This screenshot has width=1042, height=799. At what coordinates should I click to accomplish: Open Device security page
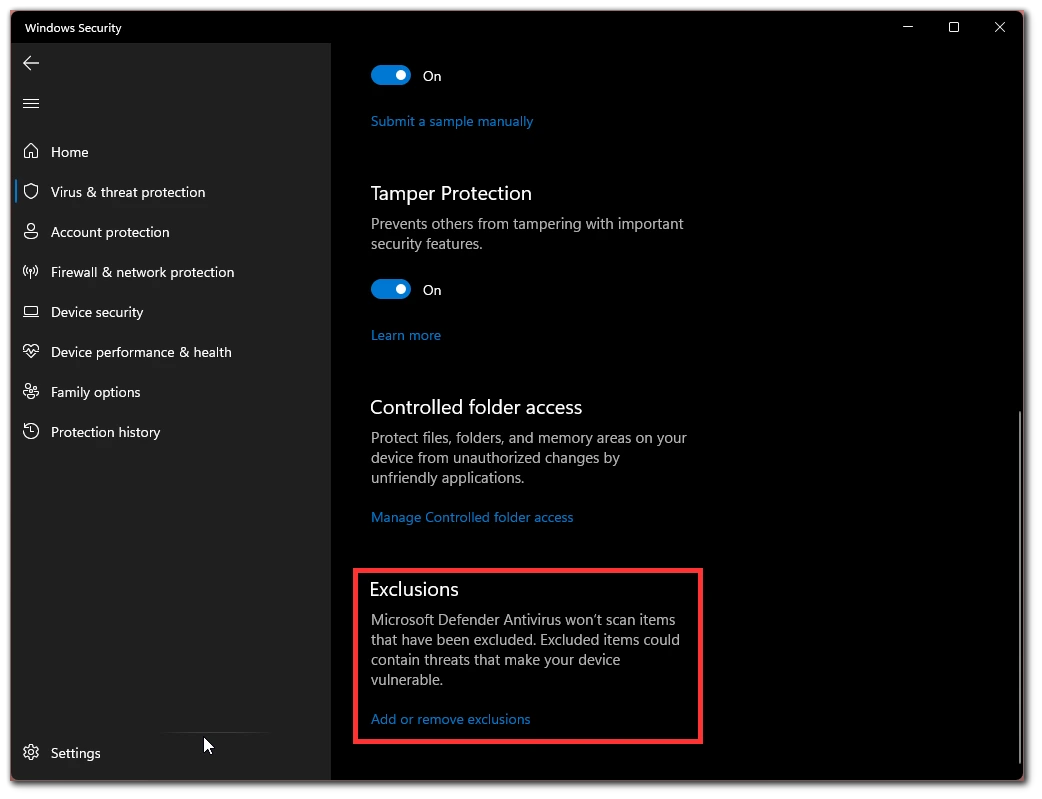tap(97, 312)
